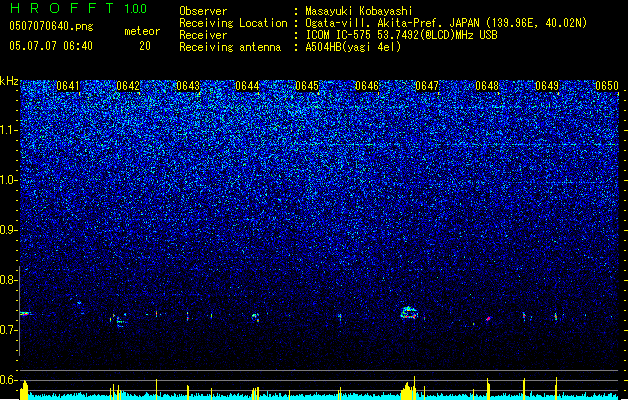Screen dimensions: 629x400
Task: Click the 0649 time marker
Action: tap(547, 86)
